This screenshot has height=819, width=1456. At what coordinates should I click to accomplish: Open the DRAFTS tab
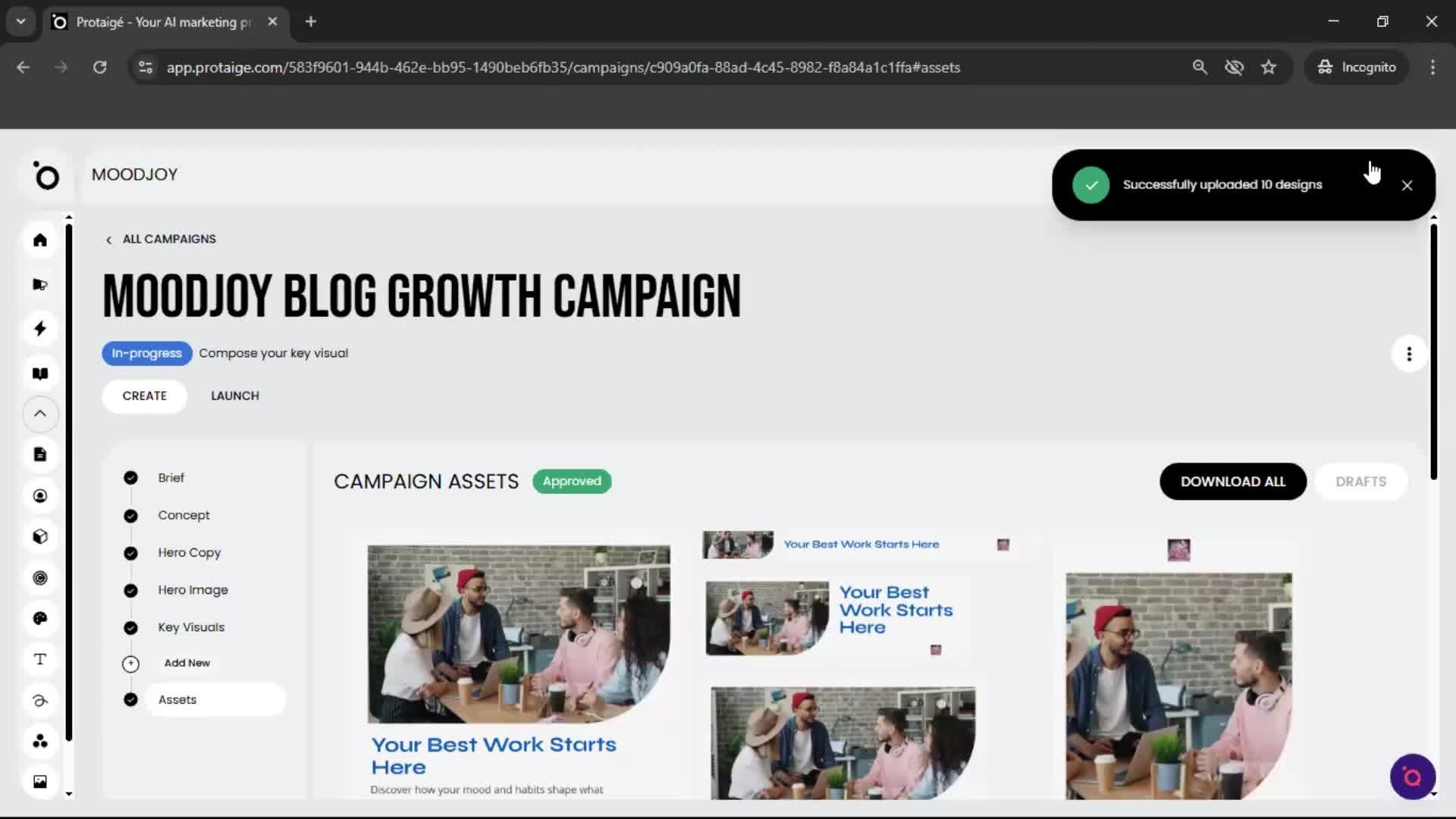click(x=1361, y=481)
